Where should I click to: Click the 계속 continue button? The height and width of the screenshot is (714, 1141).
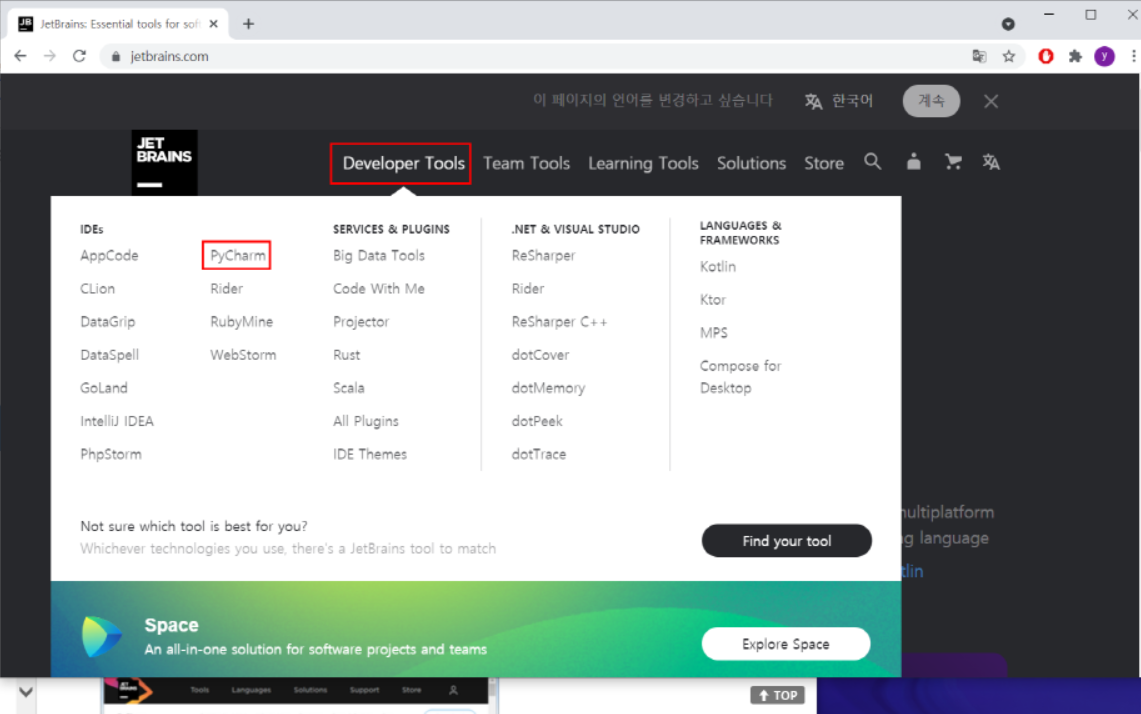931,101
